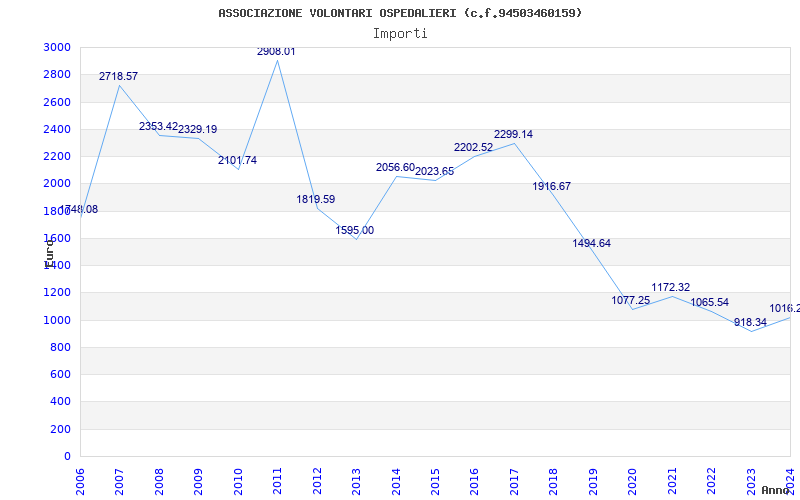
Task: Select the 1494.64 data label
Action: 591,243
